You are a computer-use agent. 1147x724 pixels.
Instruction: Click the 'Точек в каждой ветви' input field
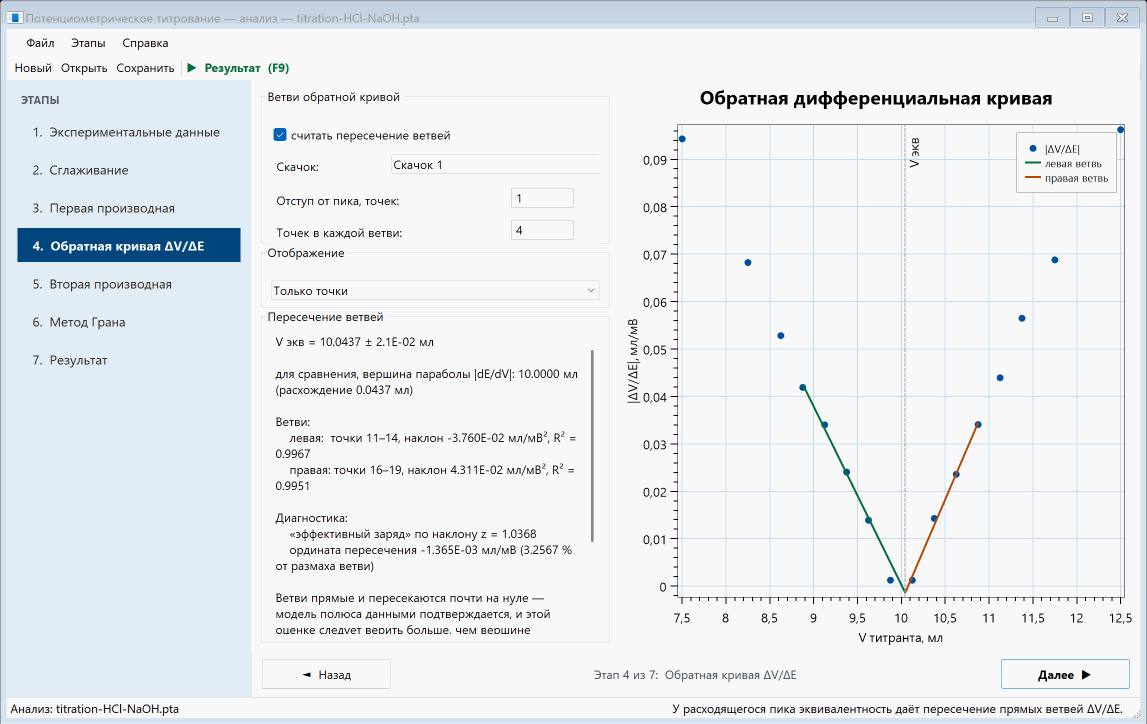pyautogui.click(x=542, y=230)
